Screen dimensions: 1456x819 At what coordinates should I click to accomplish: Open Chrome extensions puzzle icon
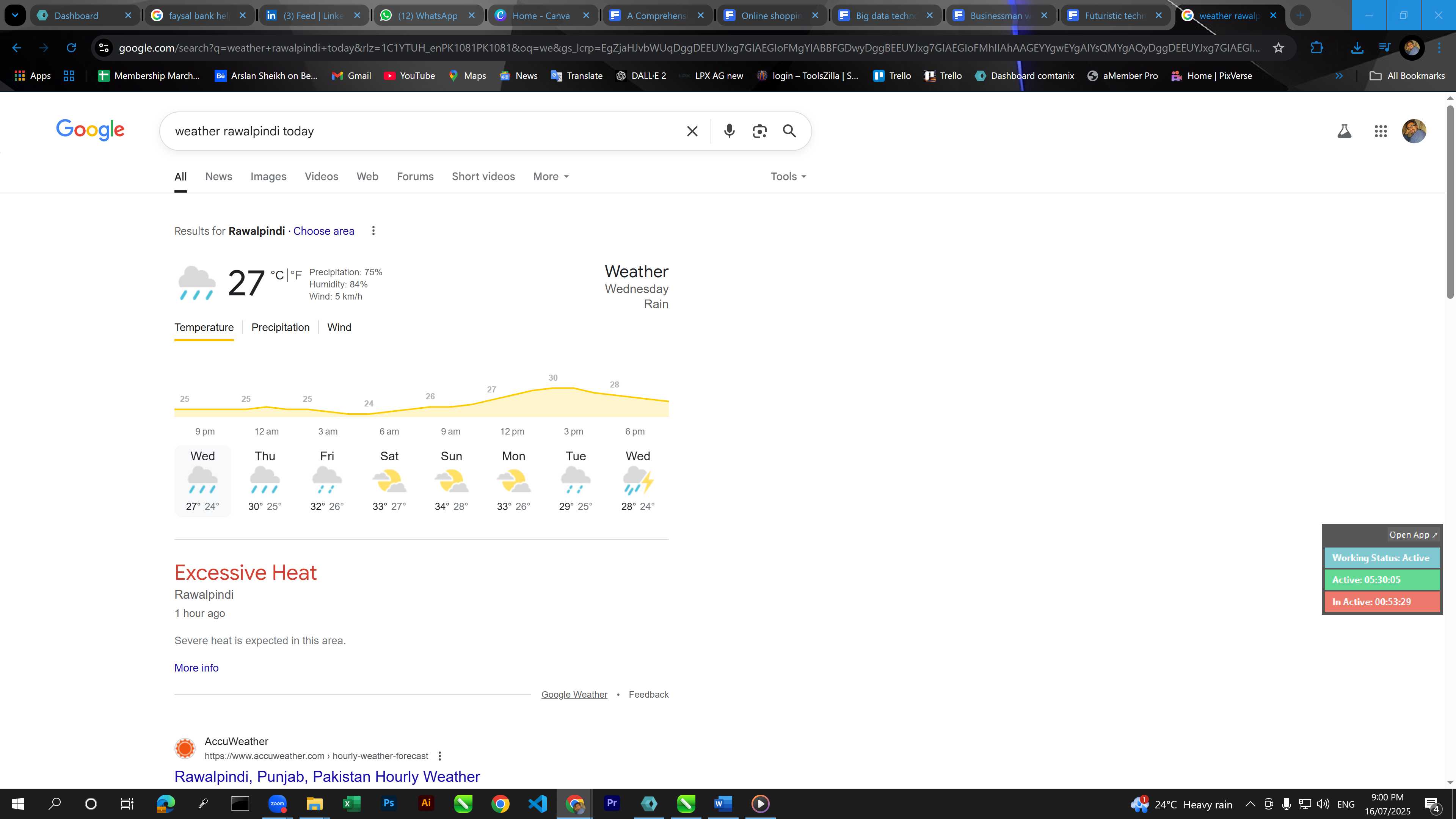[1316, 48]
